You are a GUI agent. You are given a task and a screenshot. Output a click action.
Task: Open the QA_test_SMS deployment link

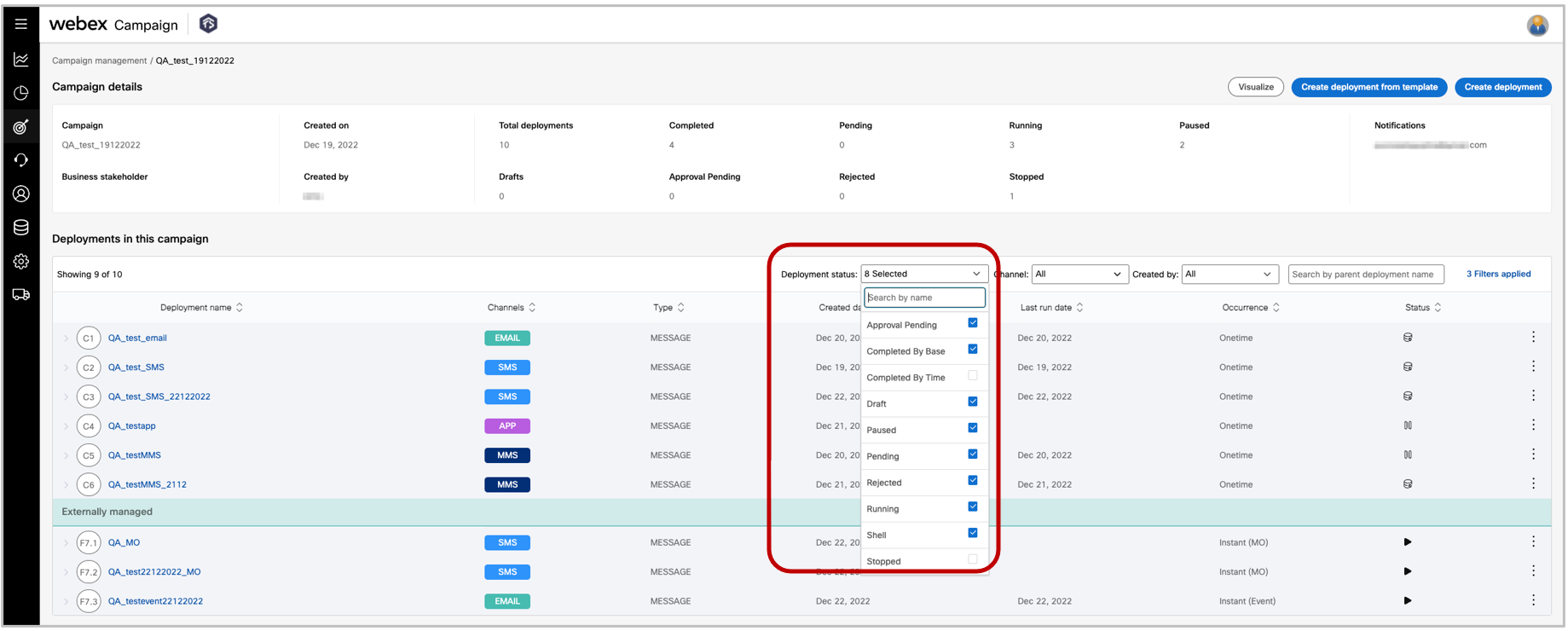[136, 368]
